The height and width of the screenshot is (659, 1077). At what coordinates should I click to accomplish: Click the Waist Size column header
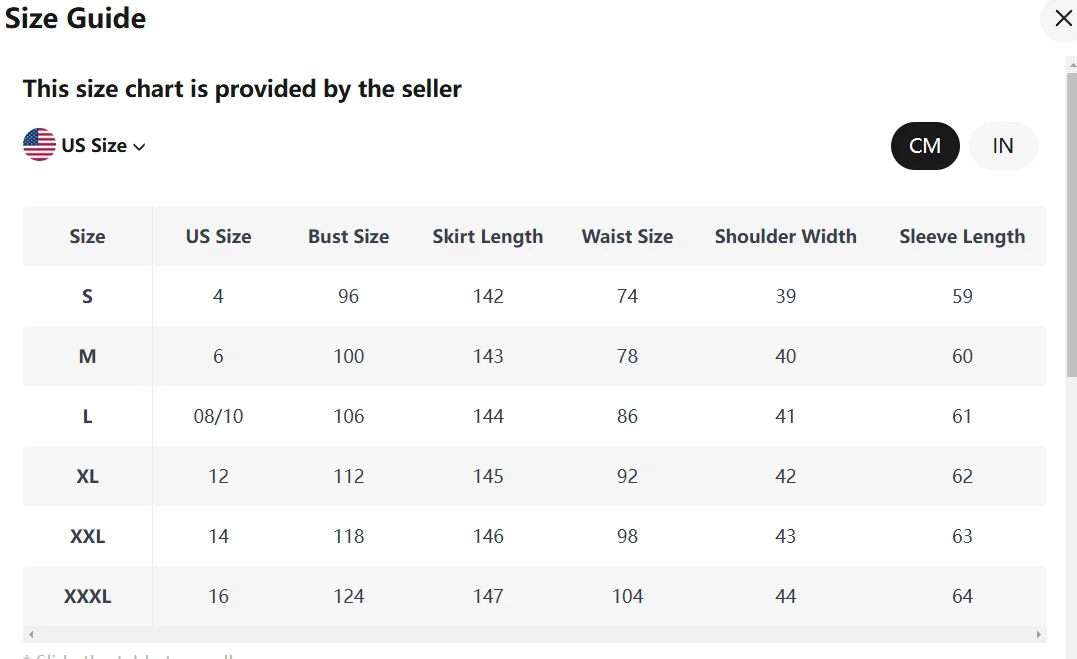(x=627, y=237)
